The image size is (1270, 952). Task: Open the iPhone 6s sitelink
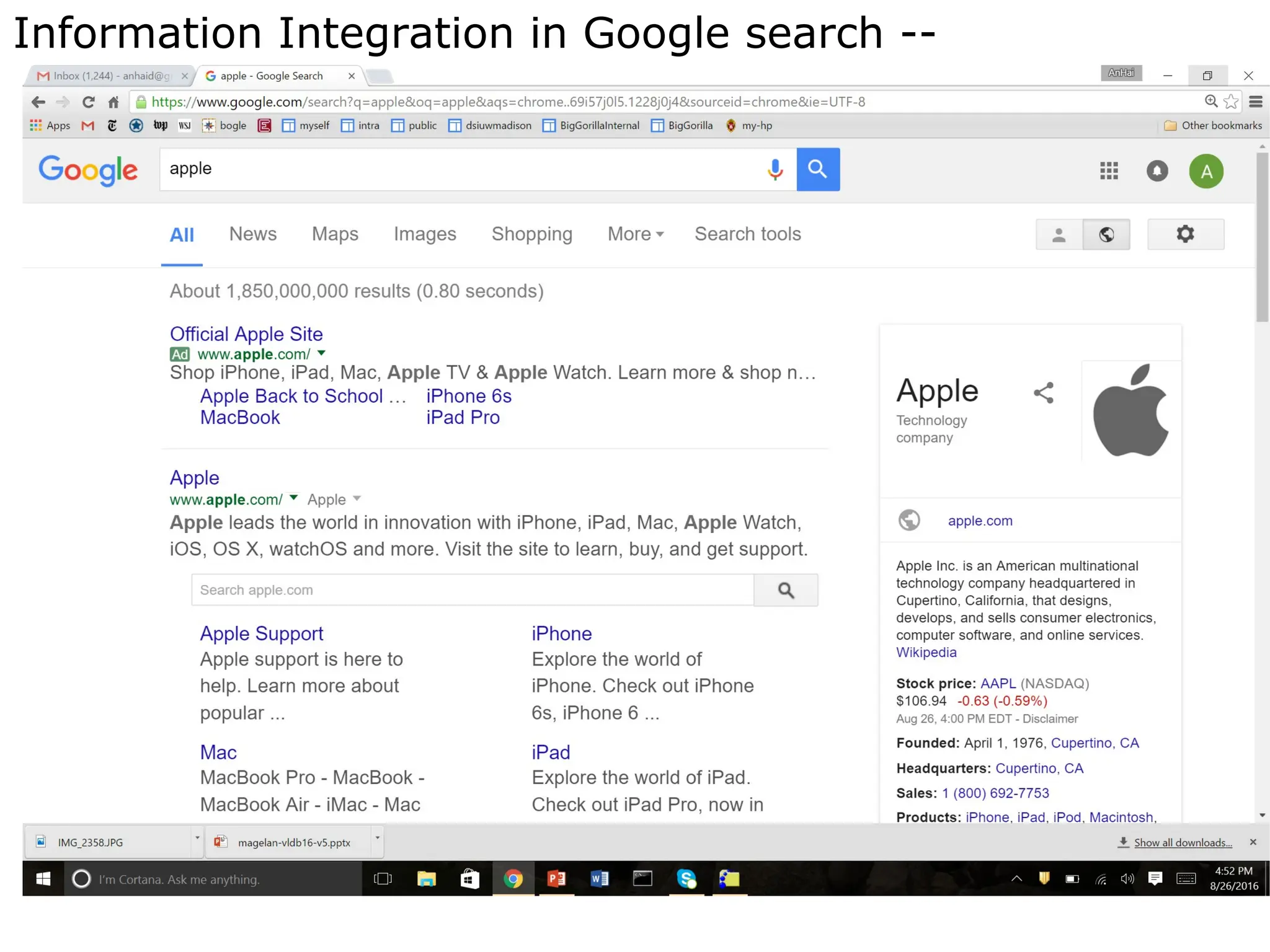point(469,396)
